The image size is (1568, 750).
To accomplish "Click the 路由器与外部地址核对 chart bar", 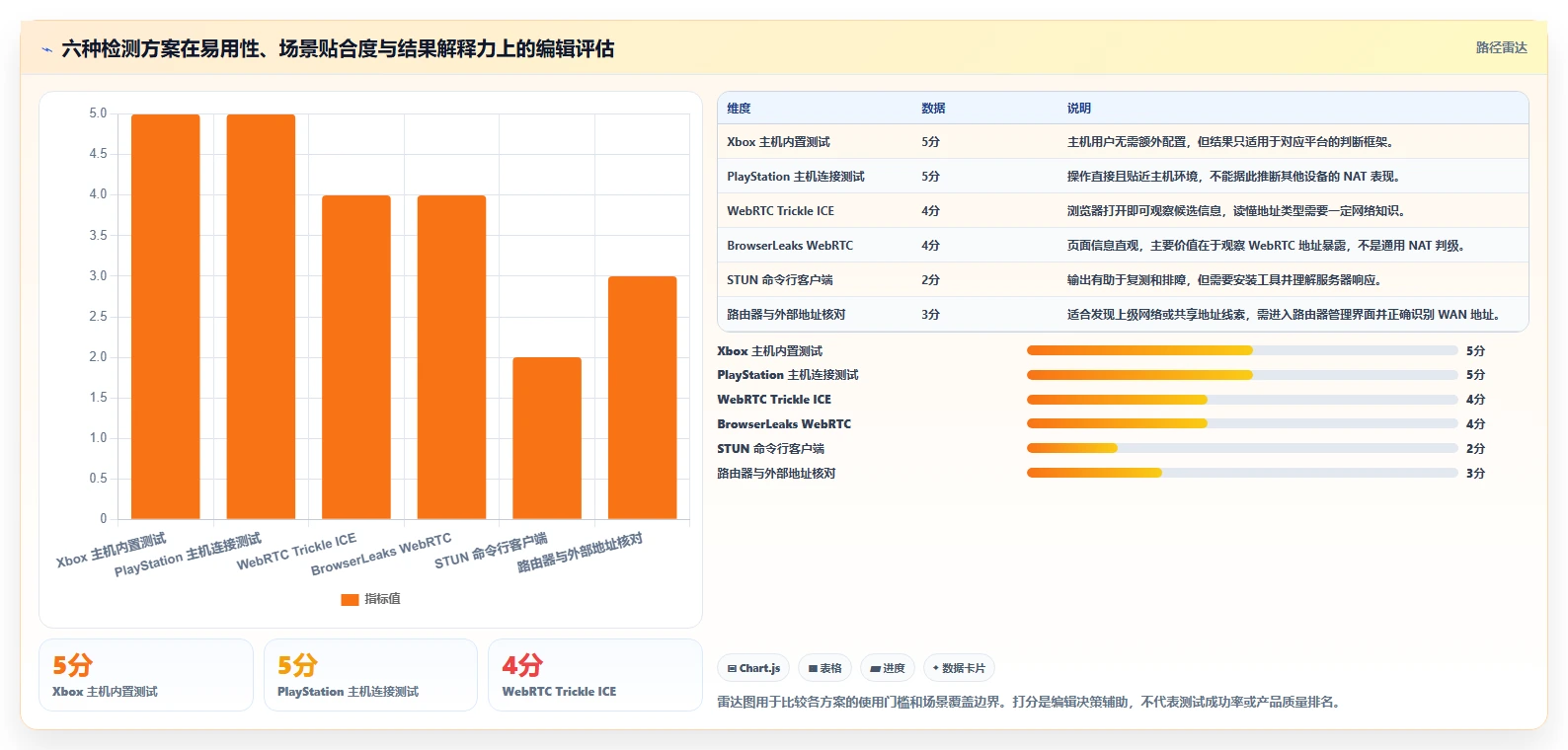I will [643, 398].
